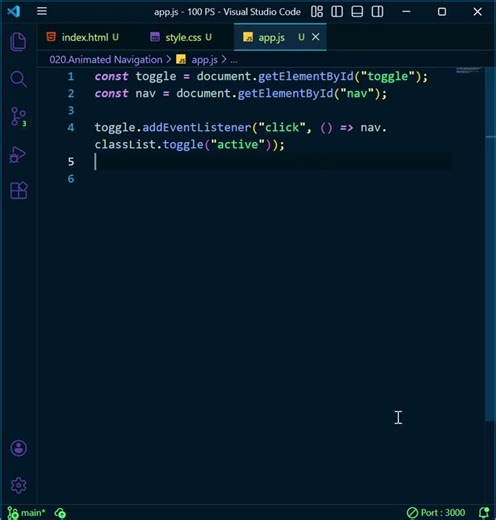Toggle the primary side bar
The width and height of the screenshot is (496, 520).
(x=337, y=12)
